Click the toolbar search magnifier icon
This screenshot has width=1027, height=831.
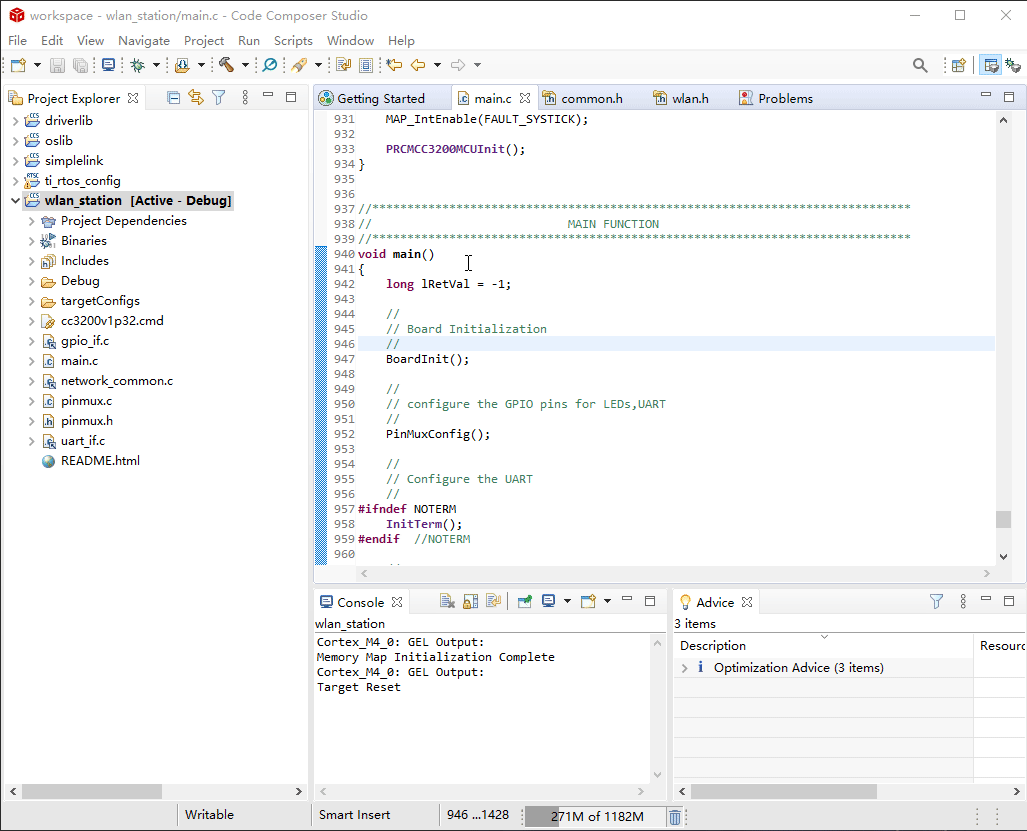pyautogui.click(x=920, y=65)
